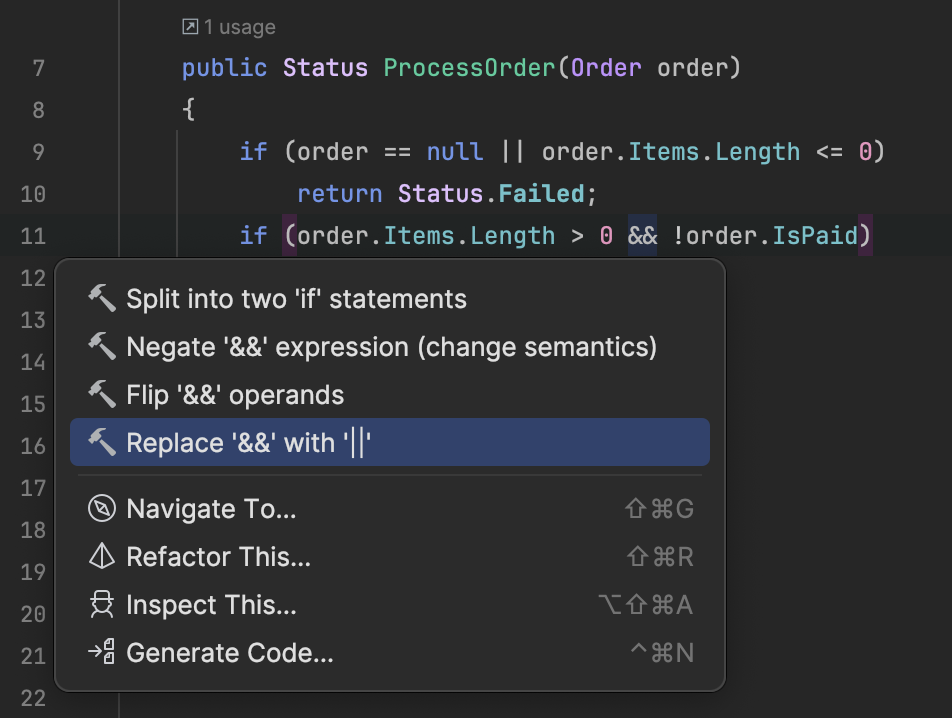Click line number 9 in the gutter
The width and height of the screenshot is (952, 718).
38,152
